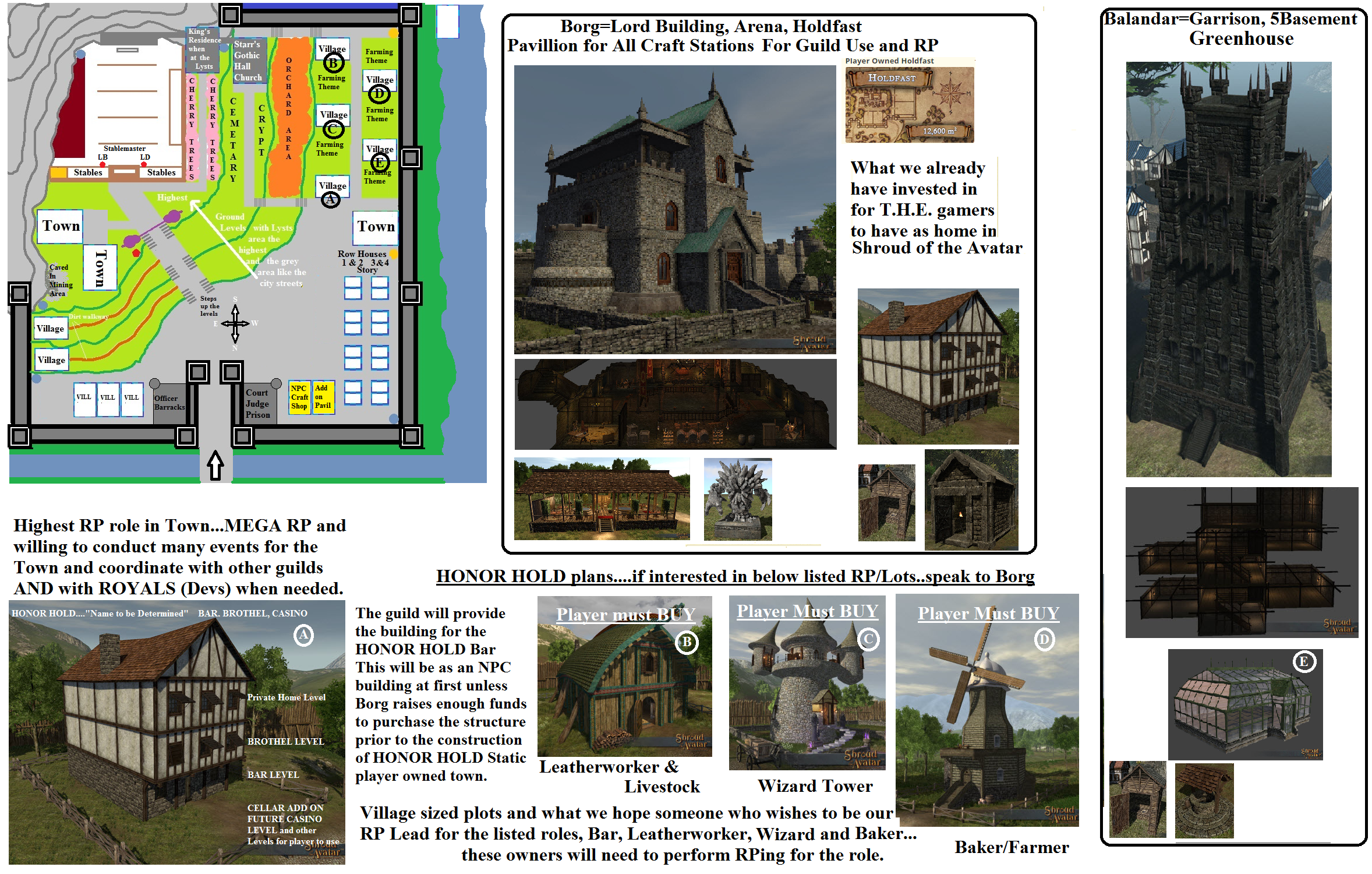This screenshot has width=1372, height=874.
Task: Click the BAR LEVEL label on house image
Action: [273, 774]
